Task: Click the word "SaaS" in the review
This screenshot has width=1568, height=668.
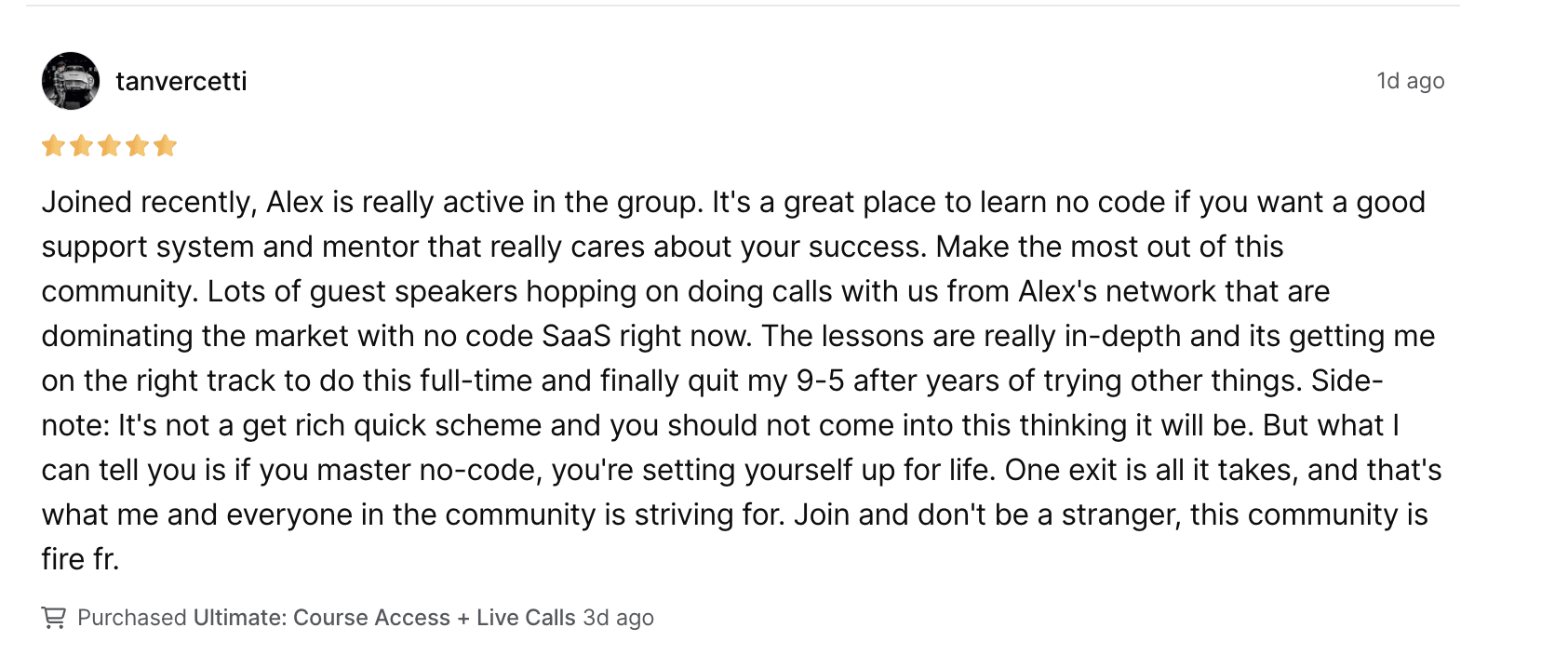Action: coord(576,336)
